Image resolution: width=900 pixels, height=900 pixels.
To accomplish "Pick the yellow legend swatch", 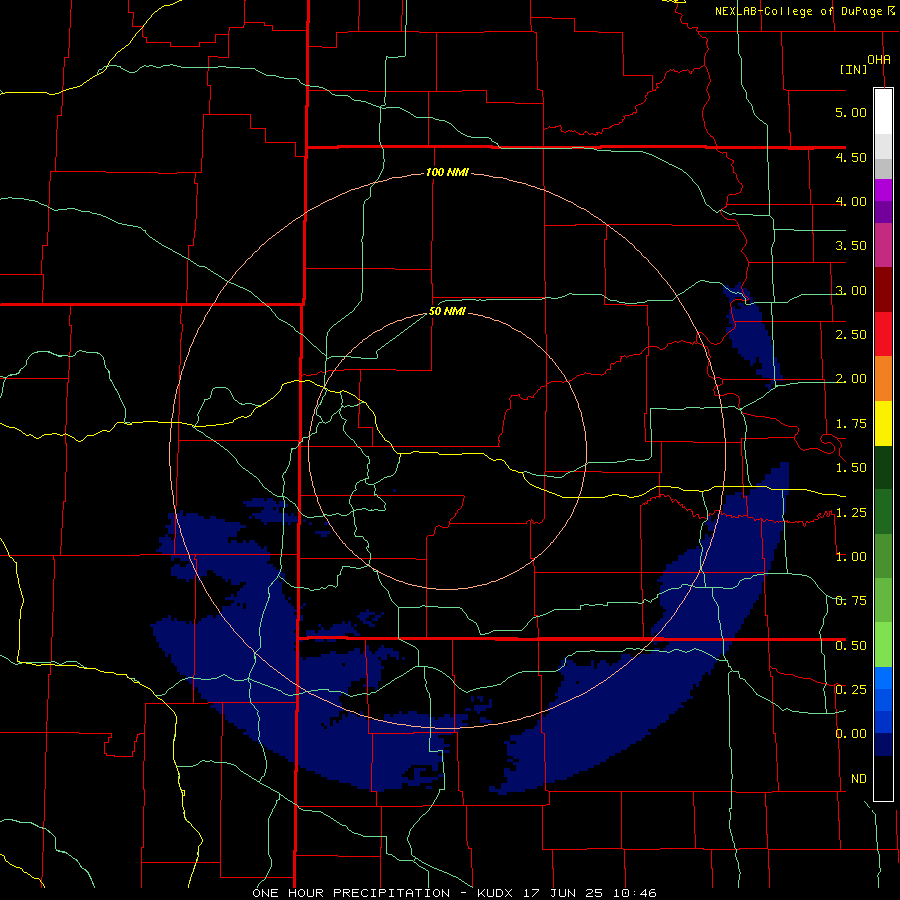I will click(x=883, y=423).
